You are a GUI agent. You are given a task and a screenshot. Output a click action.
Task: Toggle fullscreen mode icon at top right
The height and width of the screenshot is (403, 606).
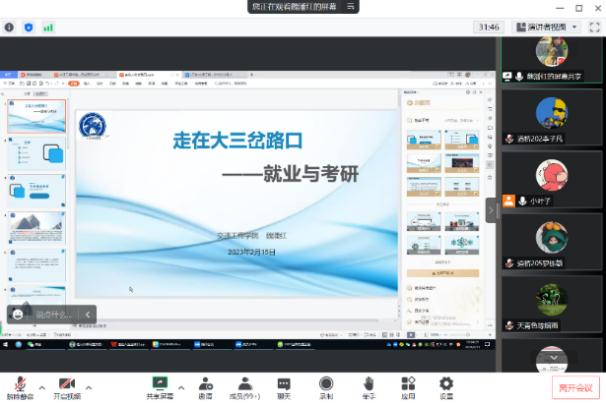pyautogui.click(x=593, y=27)
